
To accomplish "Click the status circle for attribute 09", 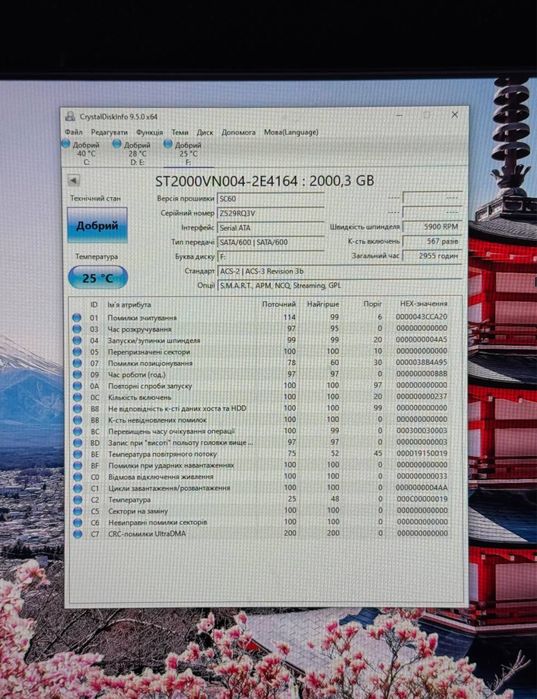I will (77, 374).
